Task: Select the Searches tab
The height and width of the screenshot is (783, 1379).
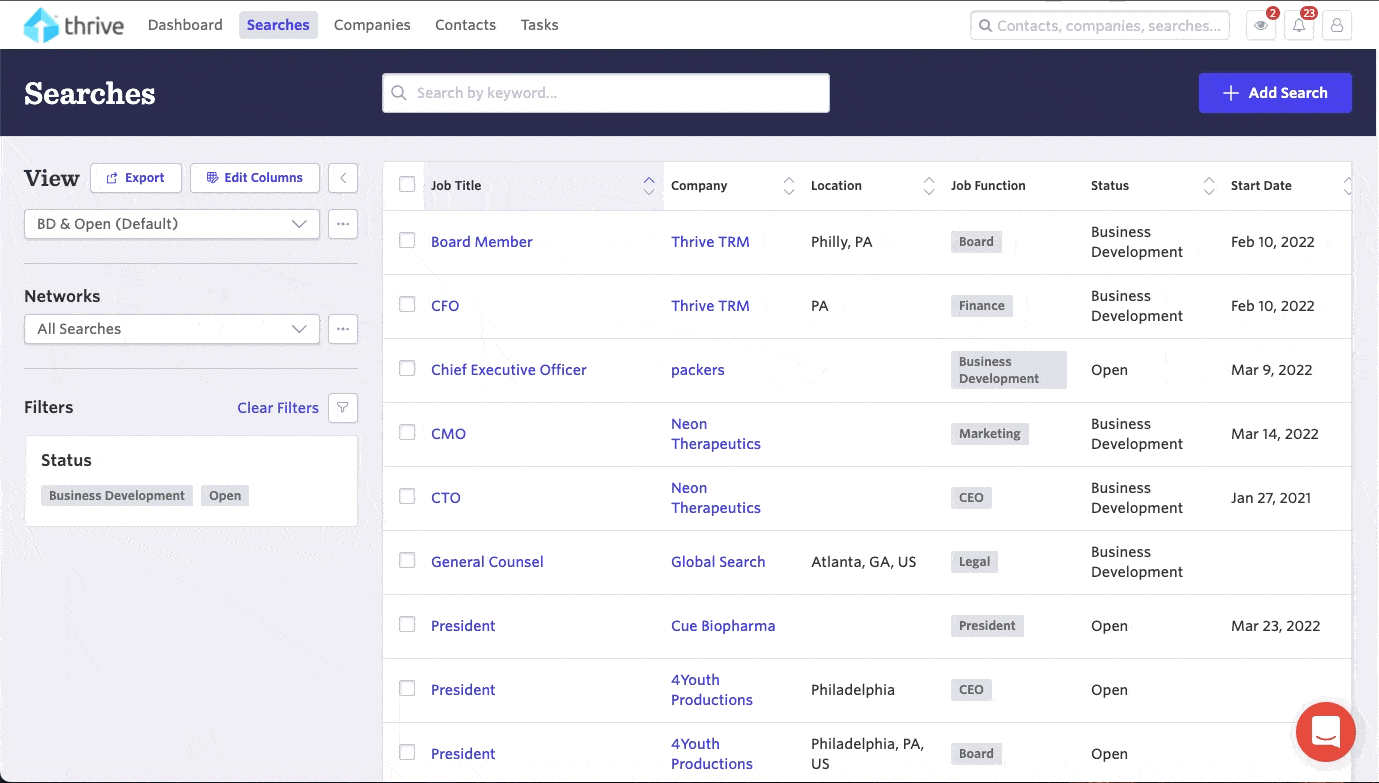Action: (278, 25)
